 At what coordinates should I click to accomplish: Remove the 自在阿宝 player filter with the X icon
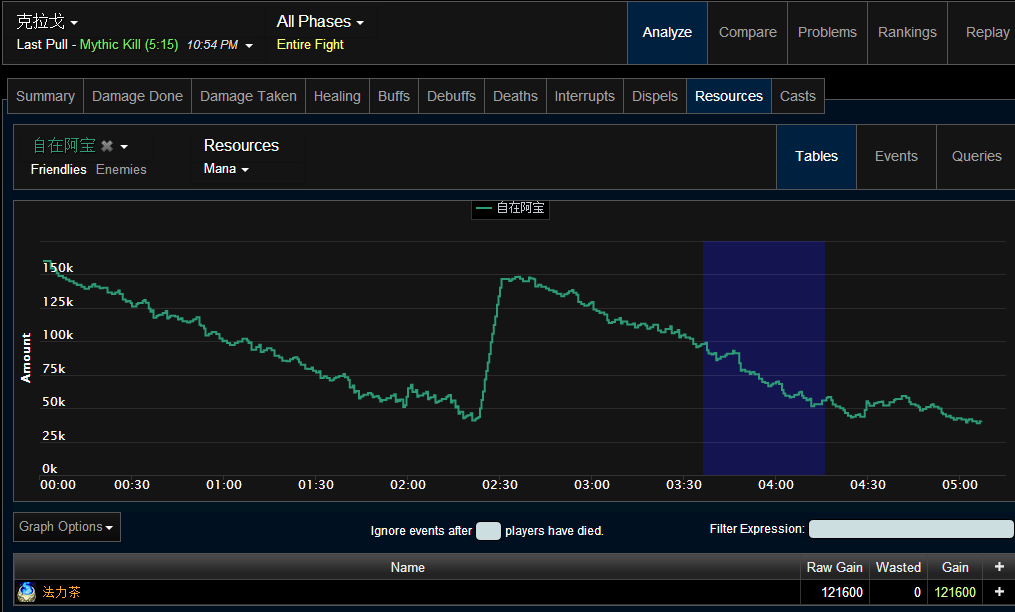pyautogui.click(x=107, y=146)
